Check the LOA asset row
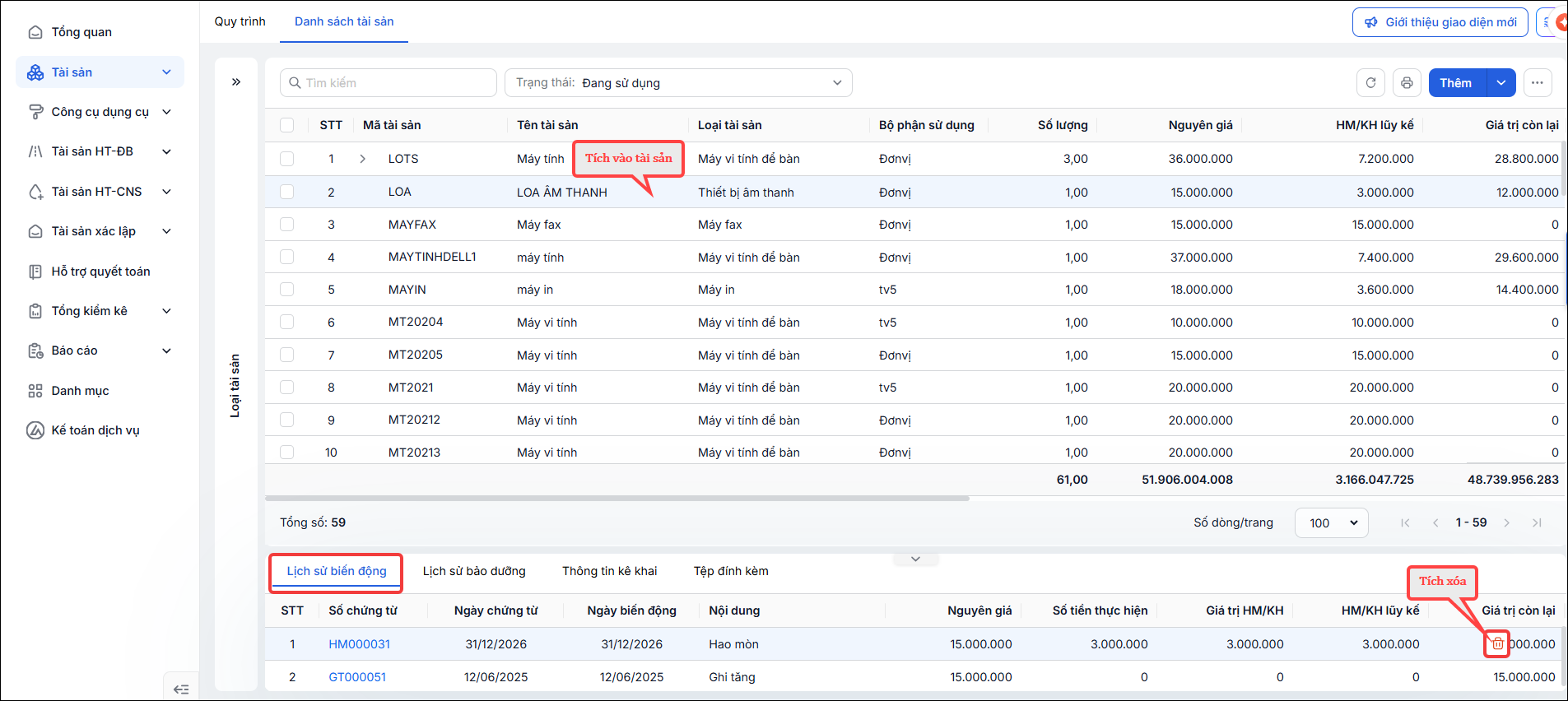Viewport: 1568px width, 701px height. (x=286, y=192)
